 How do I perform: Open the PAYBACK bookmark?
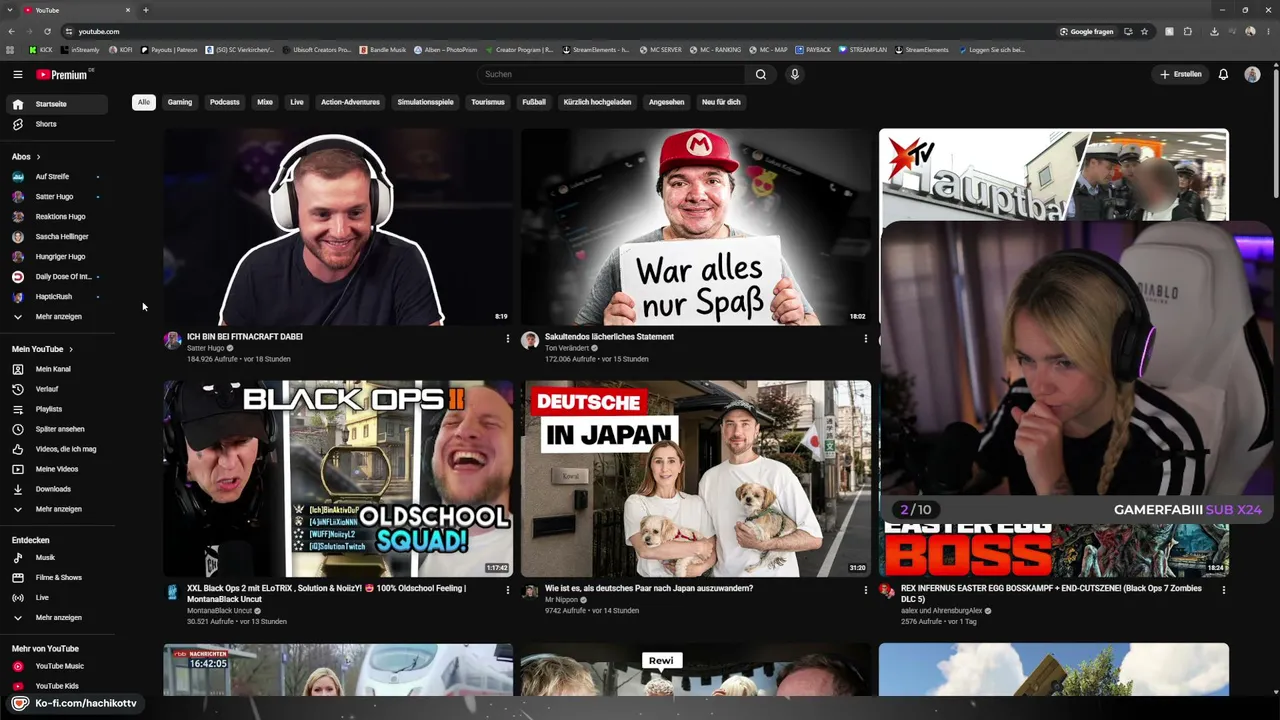coord(813,50)
